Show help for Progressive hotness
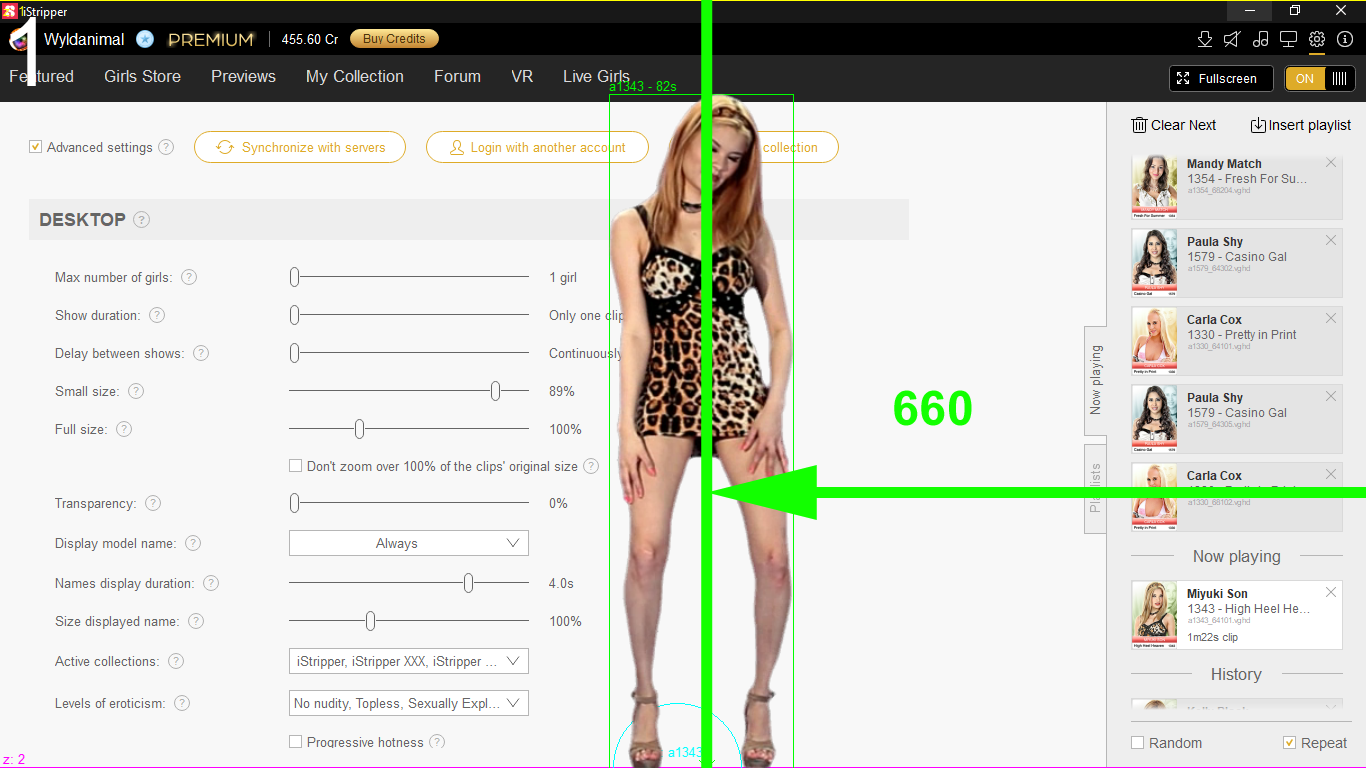Image resolution: width=1366 pixels, height=768 pixels. coord(437,742)
